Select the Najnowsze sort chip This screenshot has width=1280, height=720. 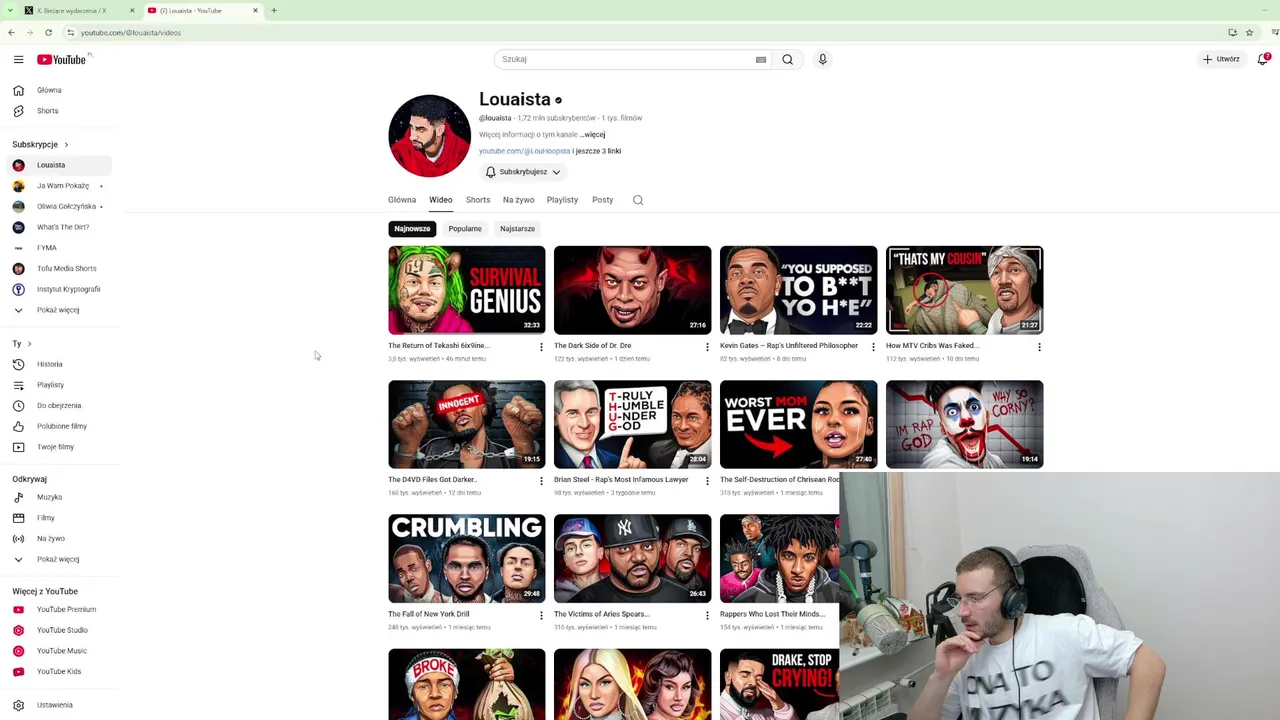[x=412, y=229]
